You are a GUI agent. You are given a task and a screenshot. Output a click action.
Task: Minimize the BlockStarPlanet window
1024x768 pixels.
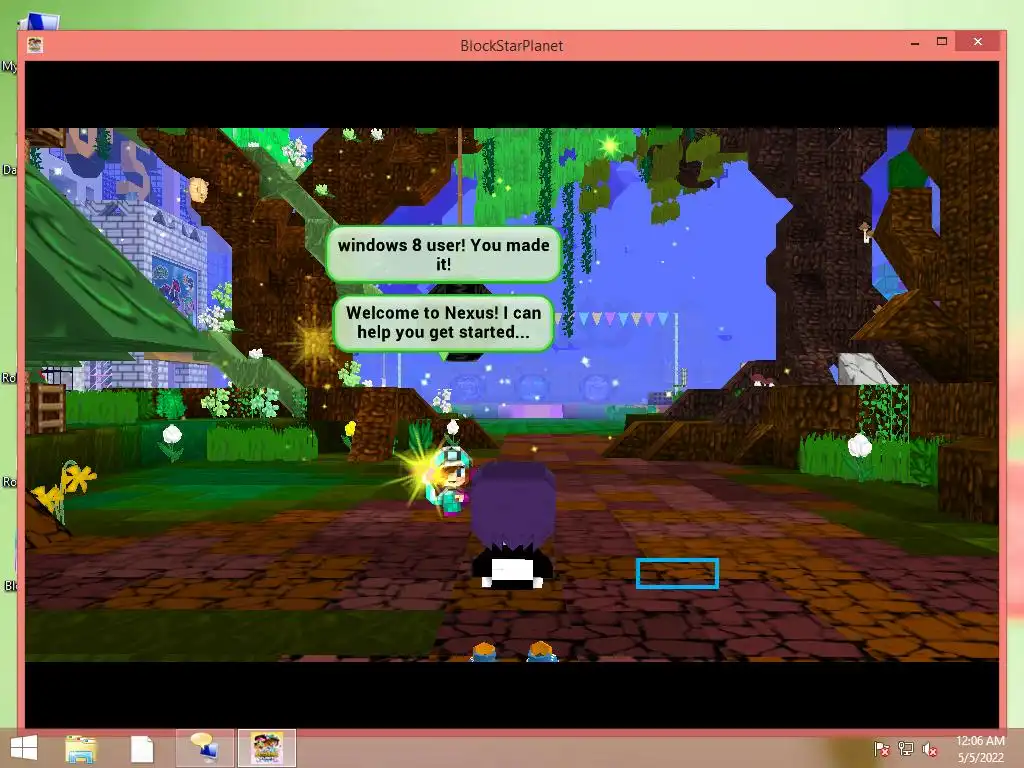click(x=915, y=42)
